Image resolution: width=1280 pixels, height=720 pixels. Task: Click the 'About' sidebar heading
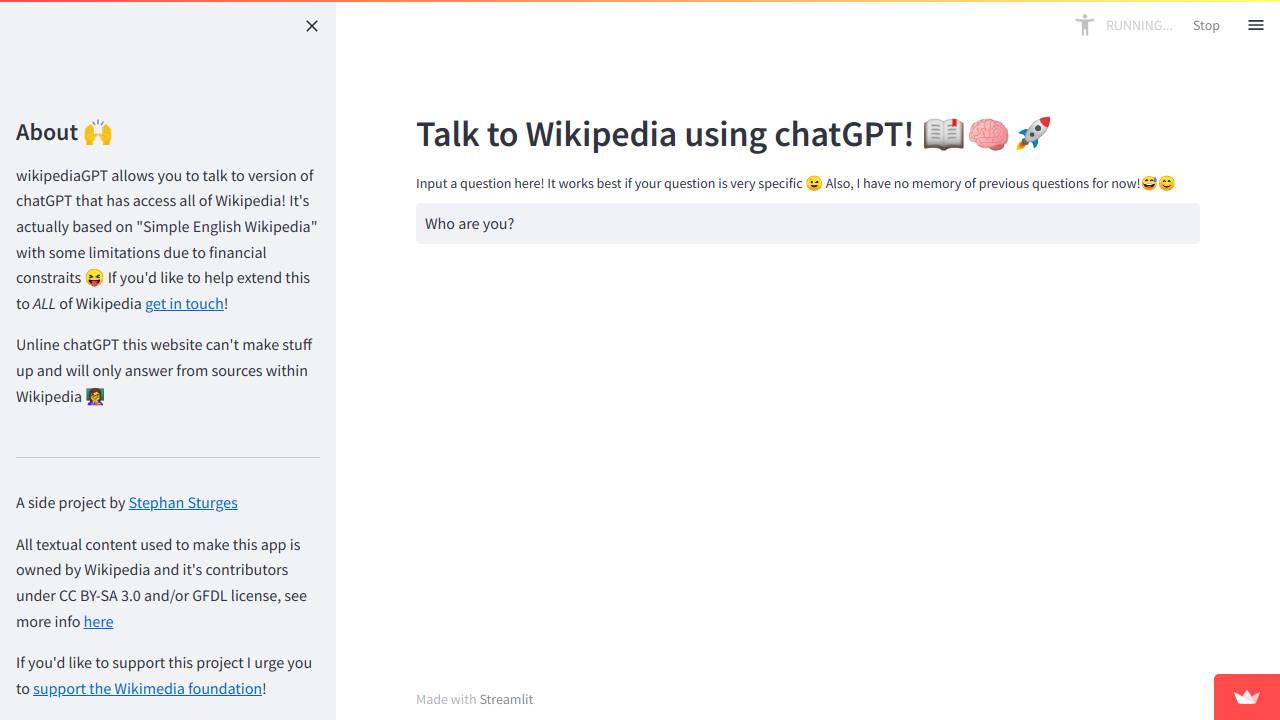coord(64,132)
